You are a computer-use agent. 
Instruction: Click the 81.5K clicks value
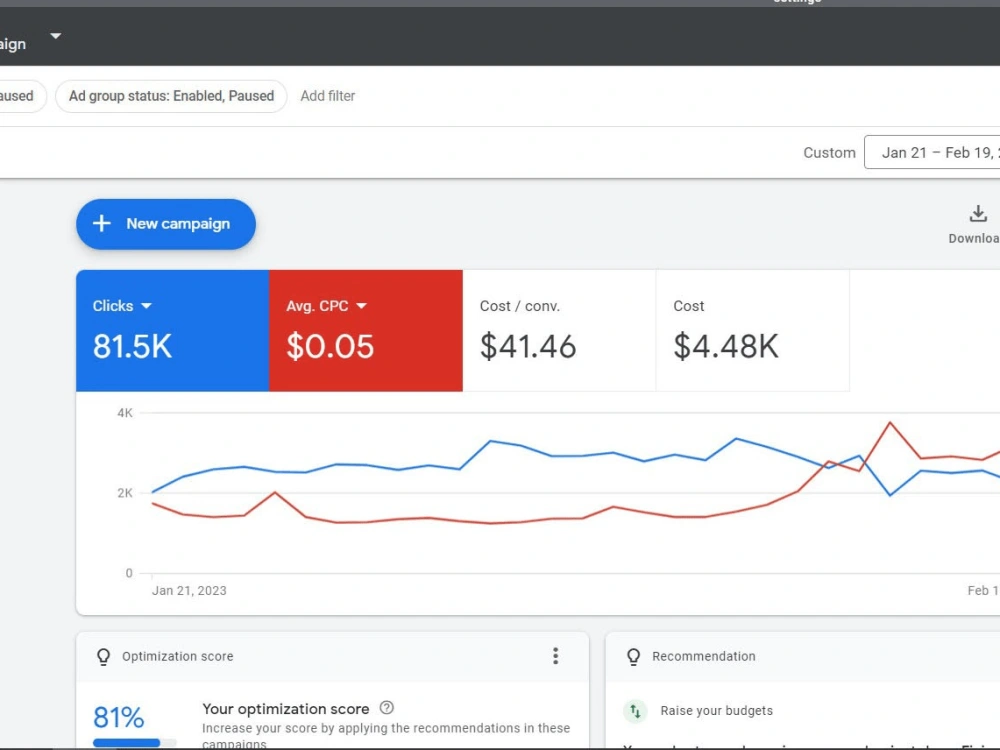tap(133, 346)
